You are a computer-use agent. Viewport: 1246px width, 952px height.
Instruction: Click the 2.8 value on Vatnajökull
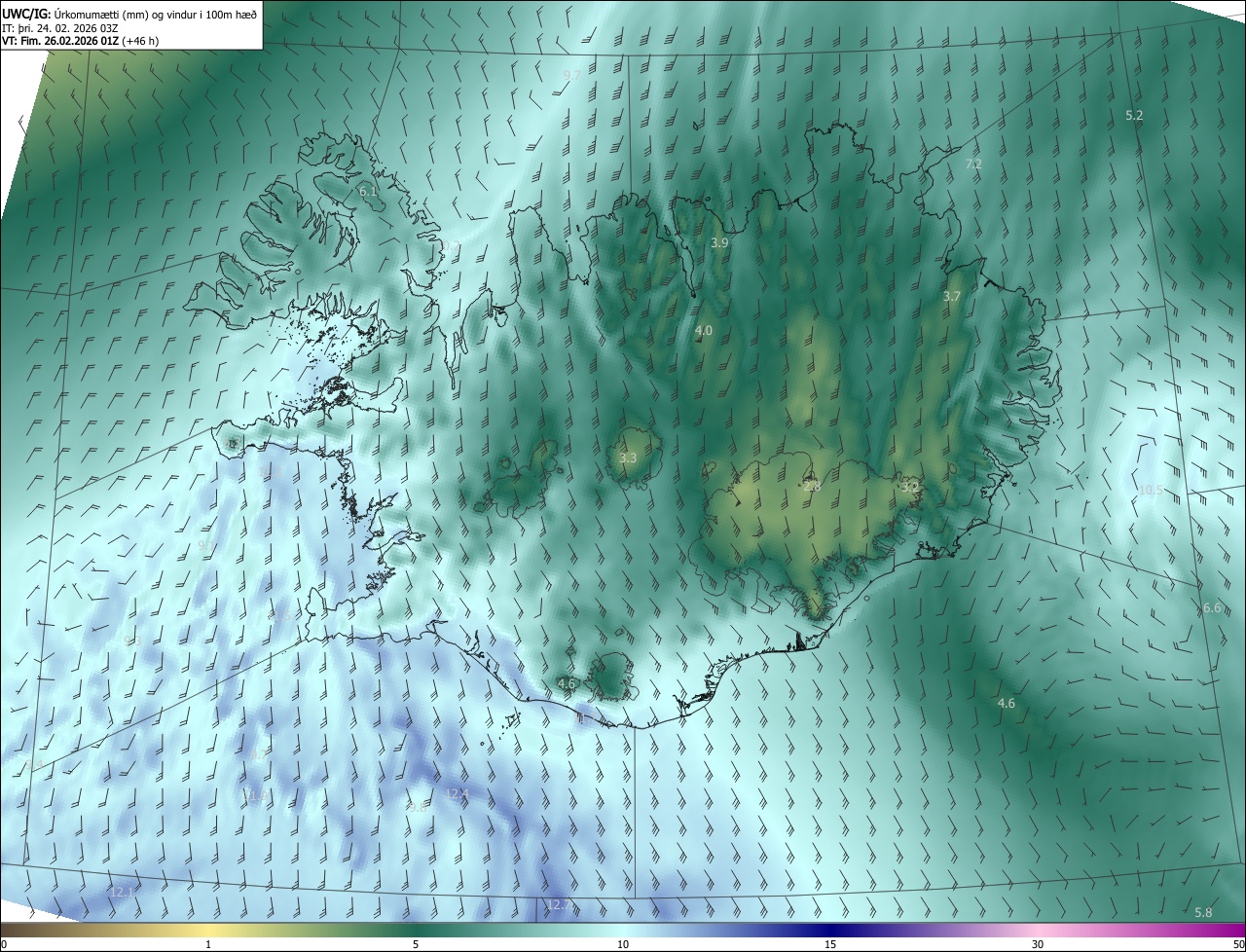pyautogui.click(x=812, y=486)
